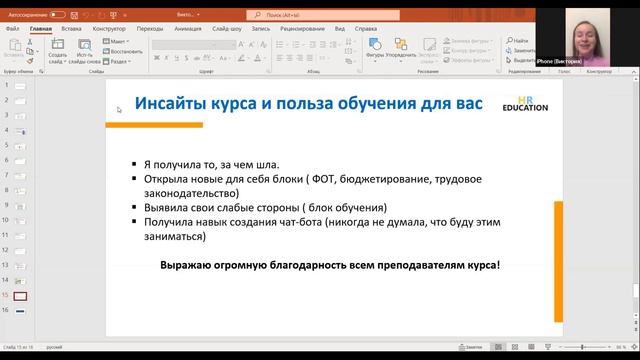640x360 pixels.
Task: Open the clipboard group dialog launcher
Action: coord(41,71)
